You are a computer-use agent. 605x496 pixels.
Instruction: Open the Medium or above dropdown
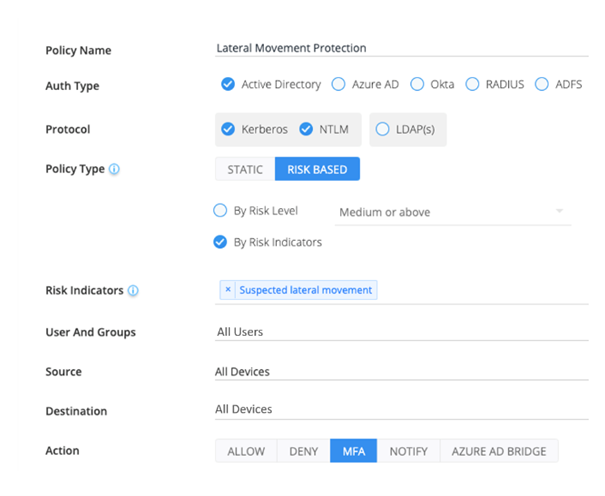[452, 212]
